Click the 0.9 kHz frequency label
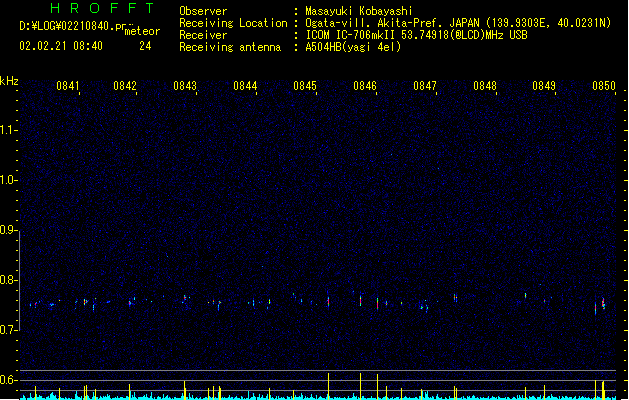The width and height of the screenshot is (629, 400). pos(8,230)
